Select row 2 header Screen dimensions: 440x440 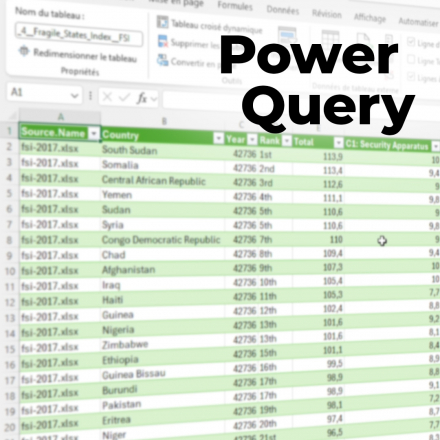(9, 147)
